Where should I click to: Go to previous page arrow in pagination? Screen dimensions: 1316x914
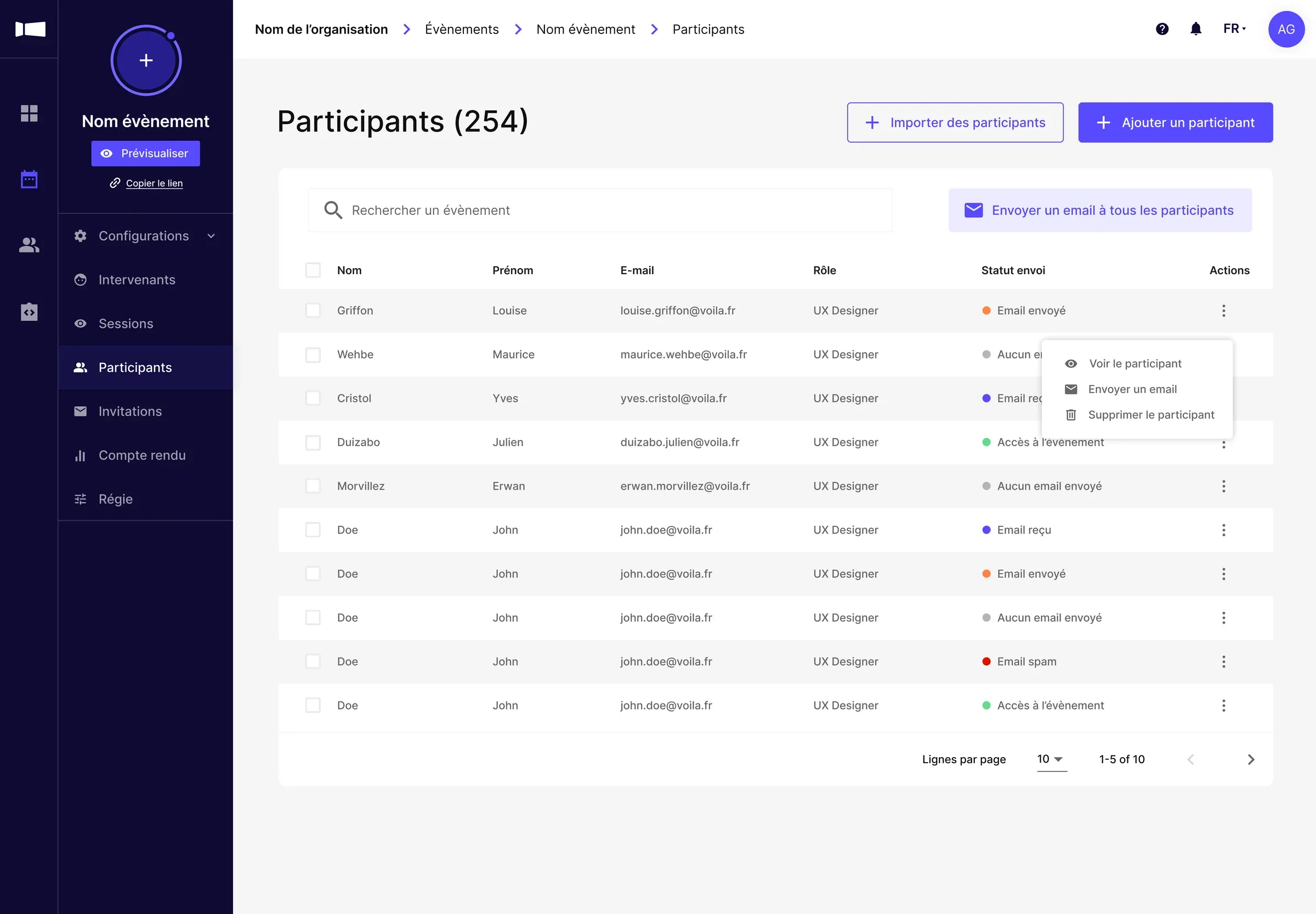point(1190,759)
